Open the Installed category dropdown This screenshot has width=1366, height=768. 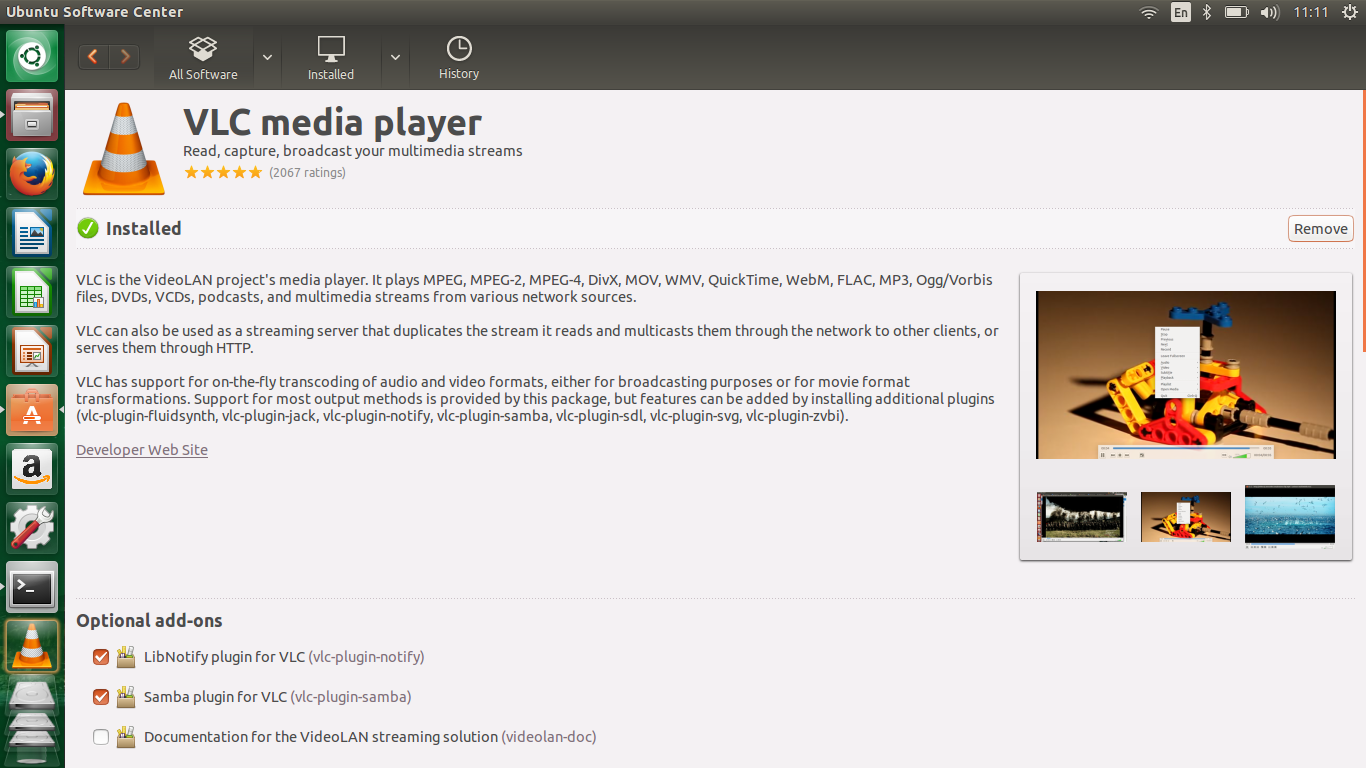(395, 57)
